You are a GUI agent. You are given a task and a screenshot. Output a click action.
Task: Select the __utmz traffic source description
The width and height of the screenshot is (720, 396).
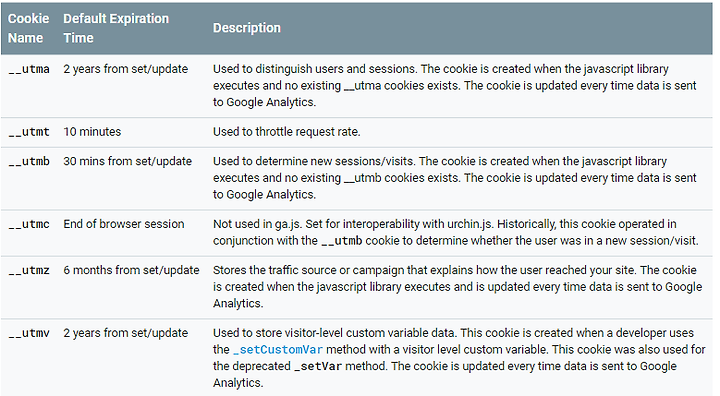(x=457, y=287)
